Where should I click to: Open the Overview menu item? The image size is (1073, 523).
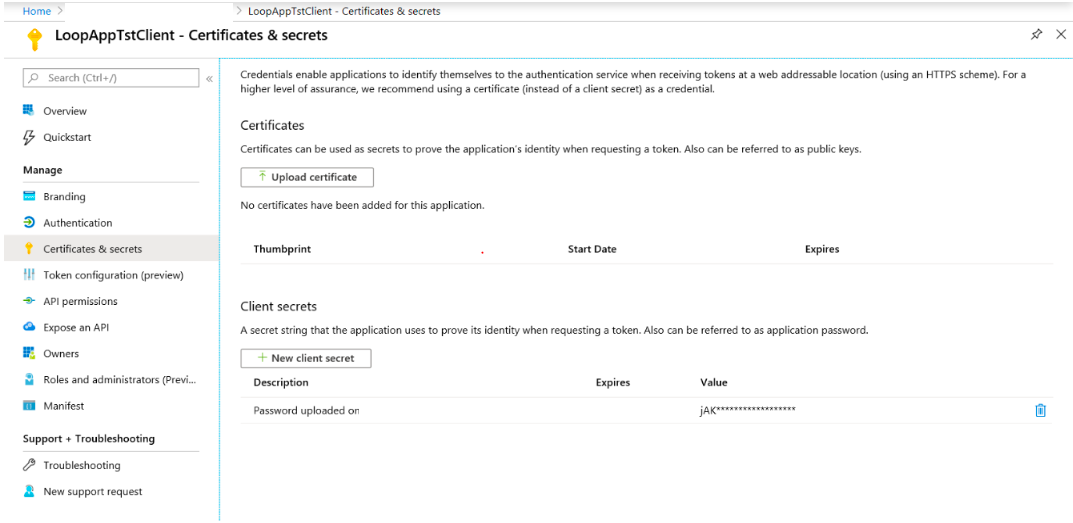65,111
